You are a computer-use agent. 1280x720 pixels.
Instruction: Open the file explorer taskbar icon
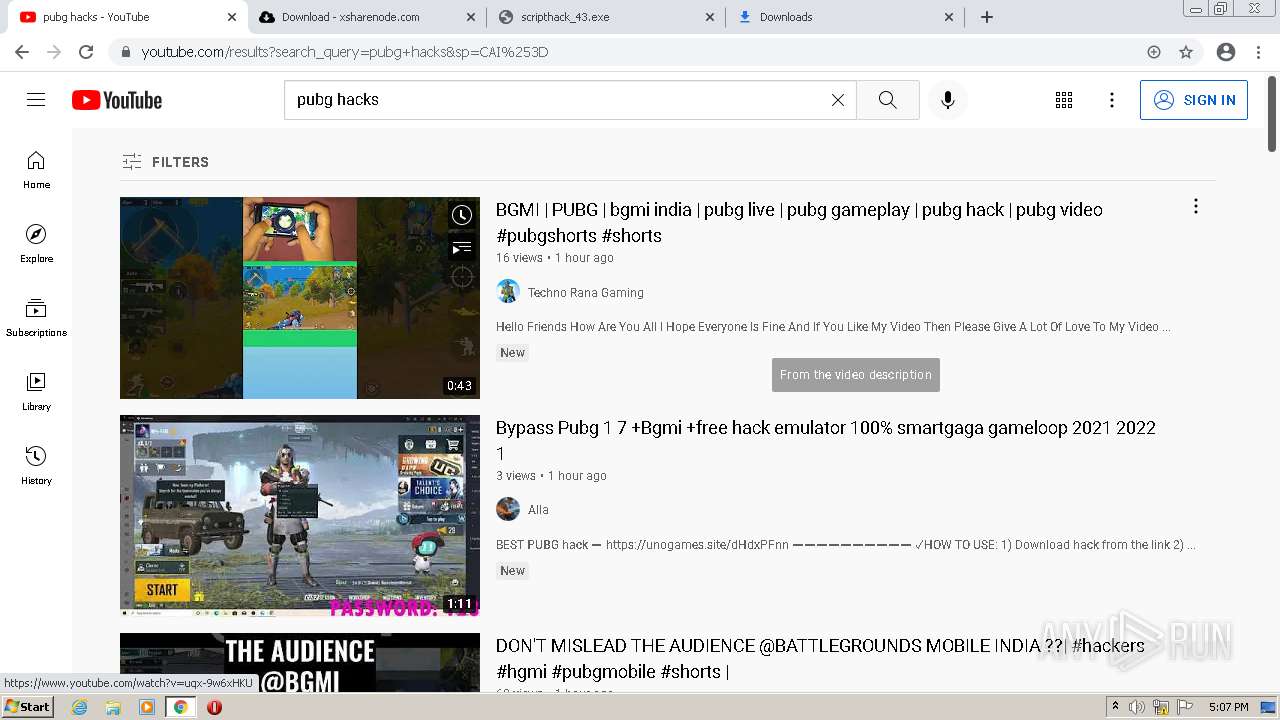click(113, 707)
